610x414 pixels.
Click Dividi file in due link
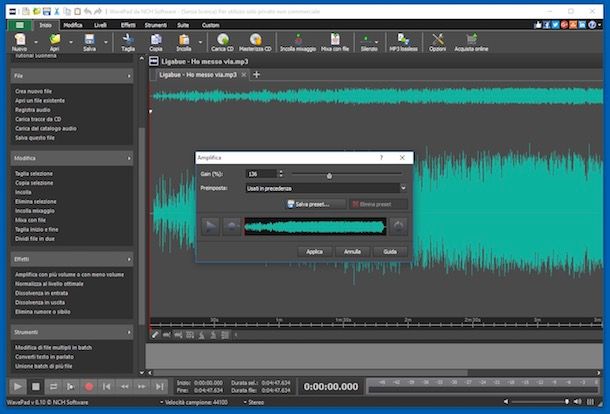click(35, 239)
